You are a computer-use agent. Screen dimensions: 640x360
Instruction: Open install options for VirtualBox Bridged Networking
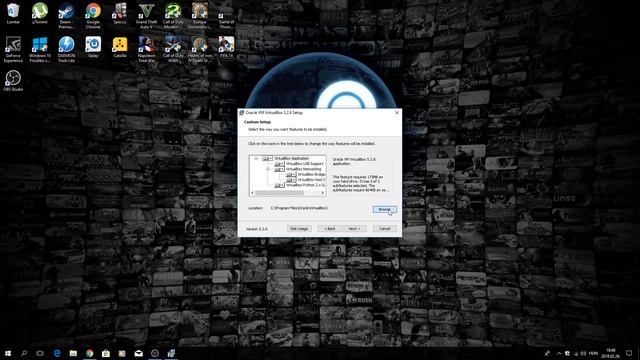point(291,174)
